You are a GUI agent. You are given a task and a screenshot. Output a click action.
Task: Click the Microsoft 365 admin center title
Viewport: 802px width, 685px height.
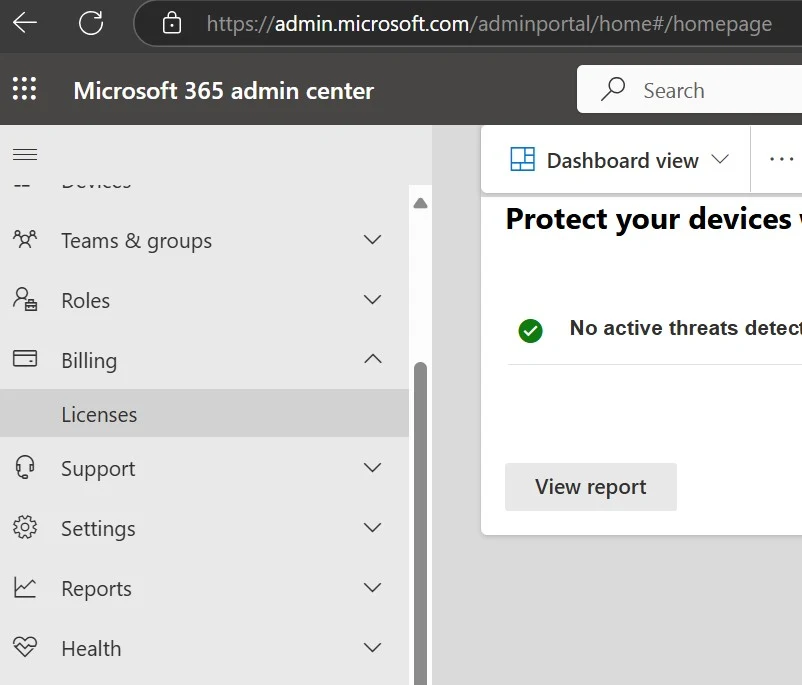[x=224, y=91]
